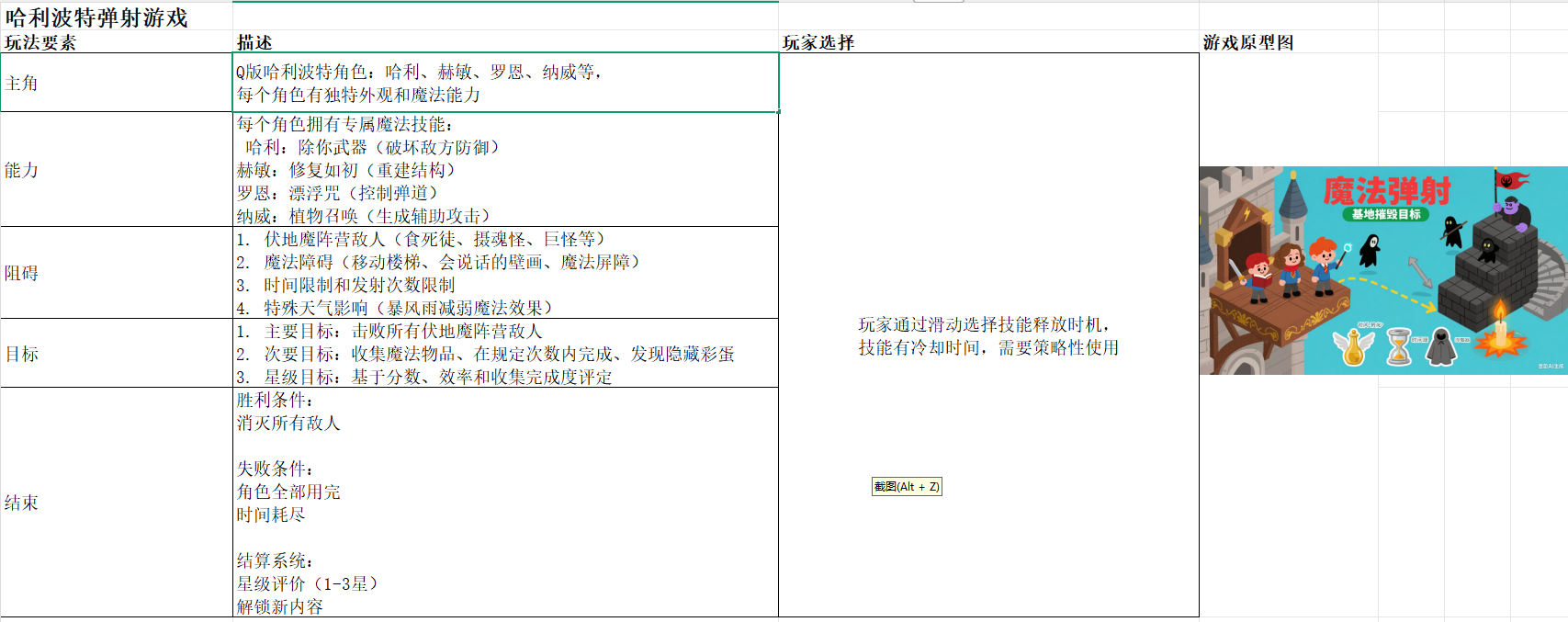Select the "游戏原型图" header cell
Image resolution: width=1568 pixels, height=622 pixels.
click(x=1288, y=42)
